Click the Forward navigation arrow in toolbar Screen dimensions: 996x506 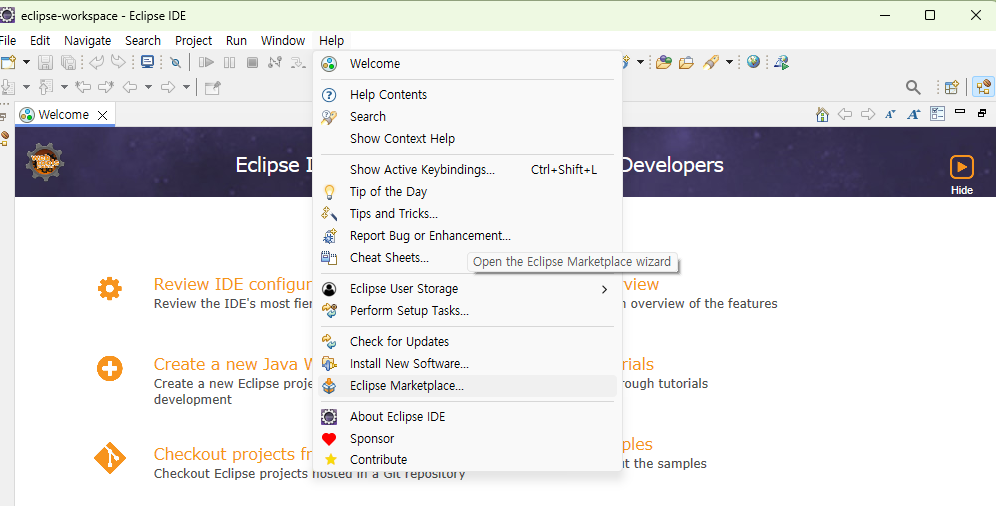(x=168, y=87)
